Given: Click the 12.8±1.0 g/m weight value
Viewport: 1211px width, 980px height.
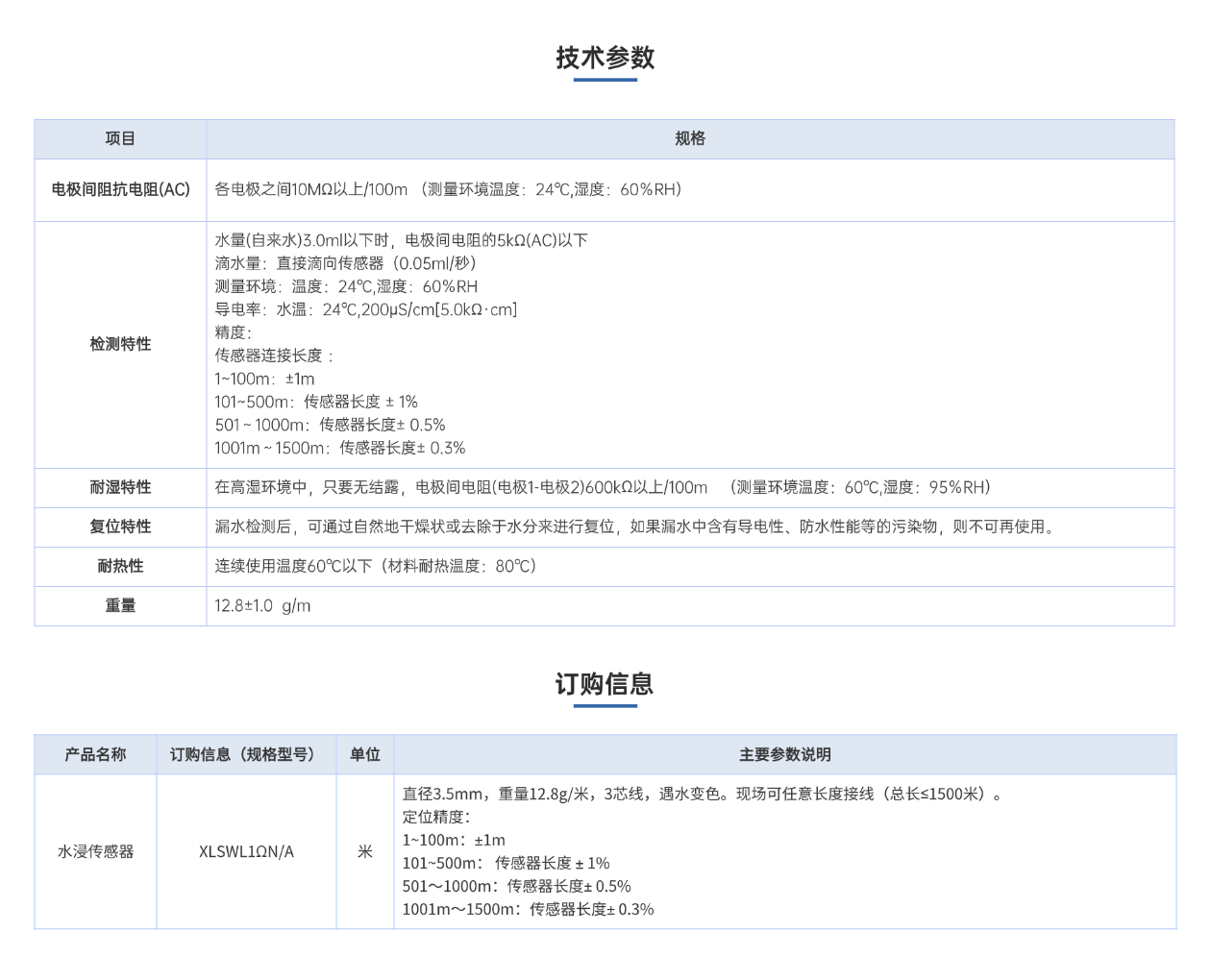Looking at the screenshot, I should point(262,605).
